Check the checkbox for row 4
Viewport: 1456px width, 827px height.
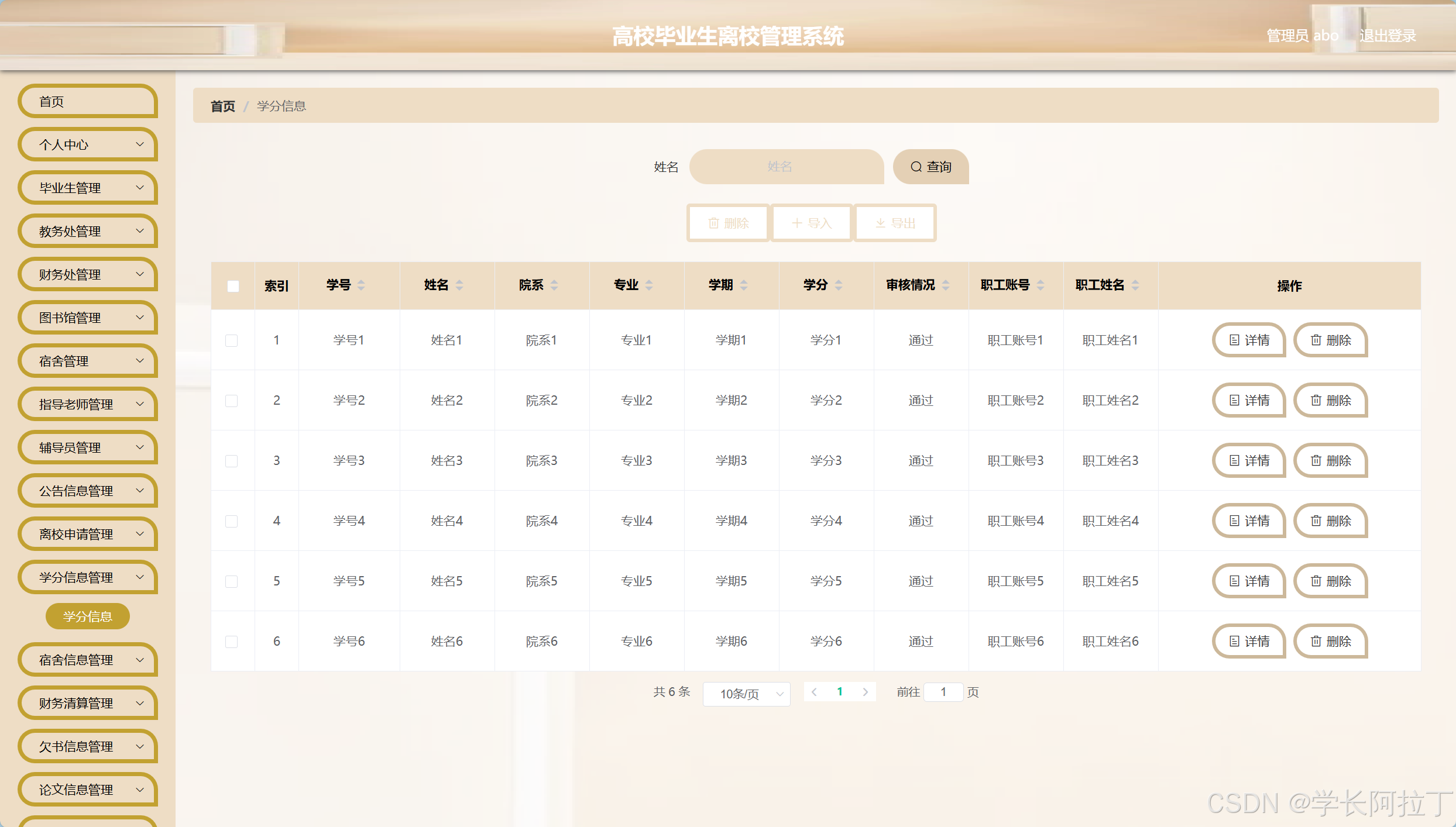click(x=232, y=521)
